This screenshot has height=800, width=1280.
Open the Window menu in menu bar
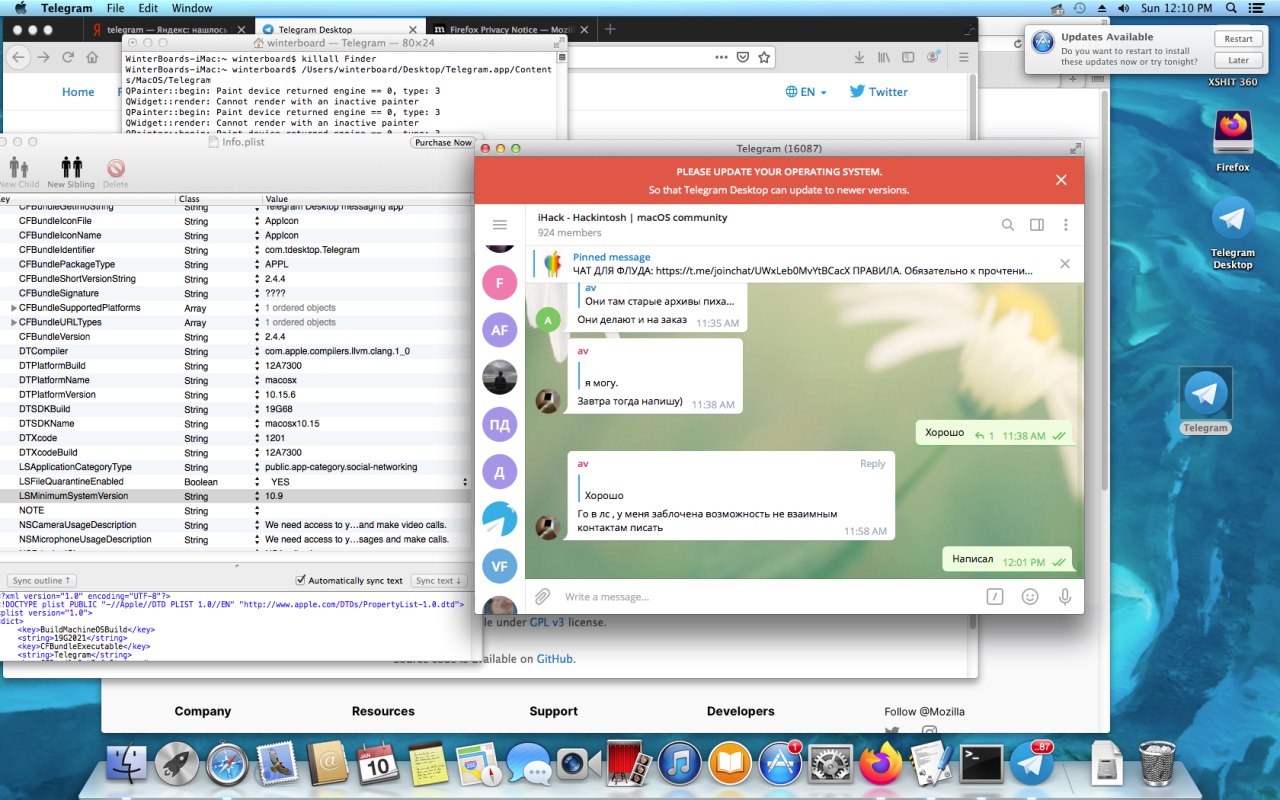click(192, 8)
